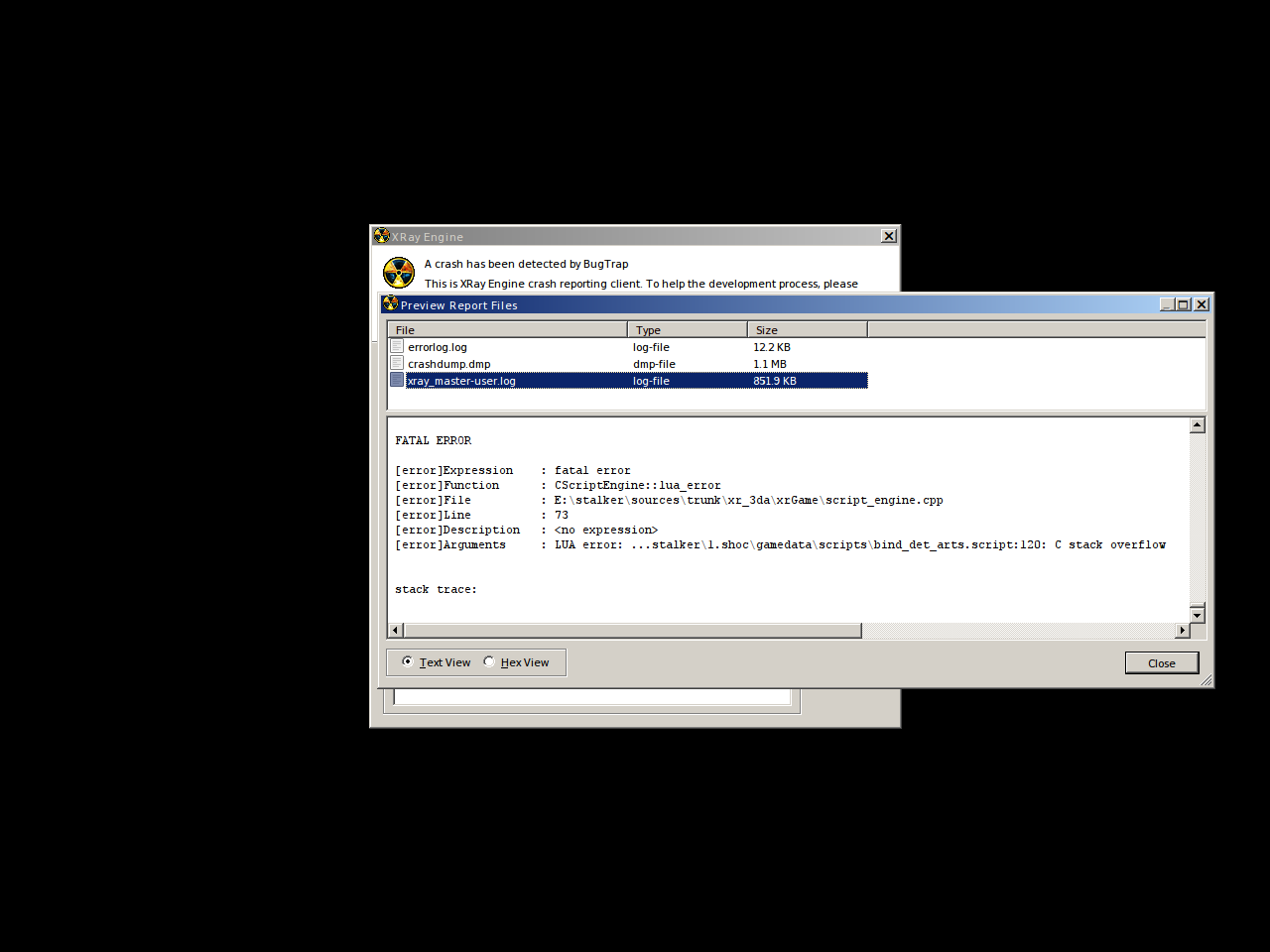Click the XRay Engine title bar radiation icon
The width and height of the screenshot is (1270, 952).
click(x=381, y=236)
